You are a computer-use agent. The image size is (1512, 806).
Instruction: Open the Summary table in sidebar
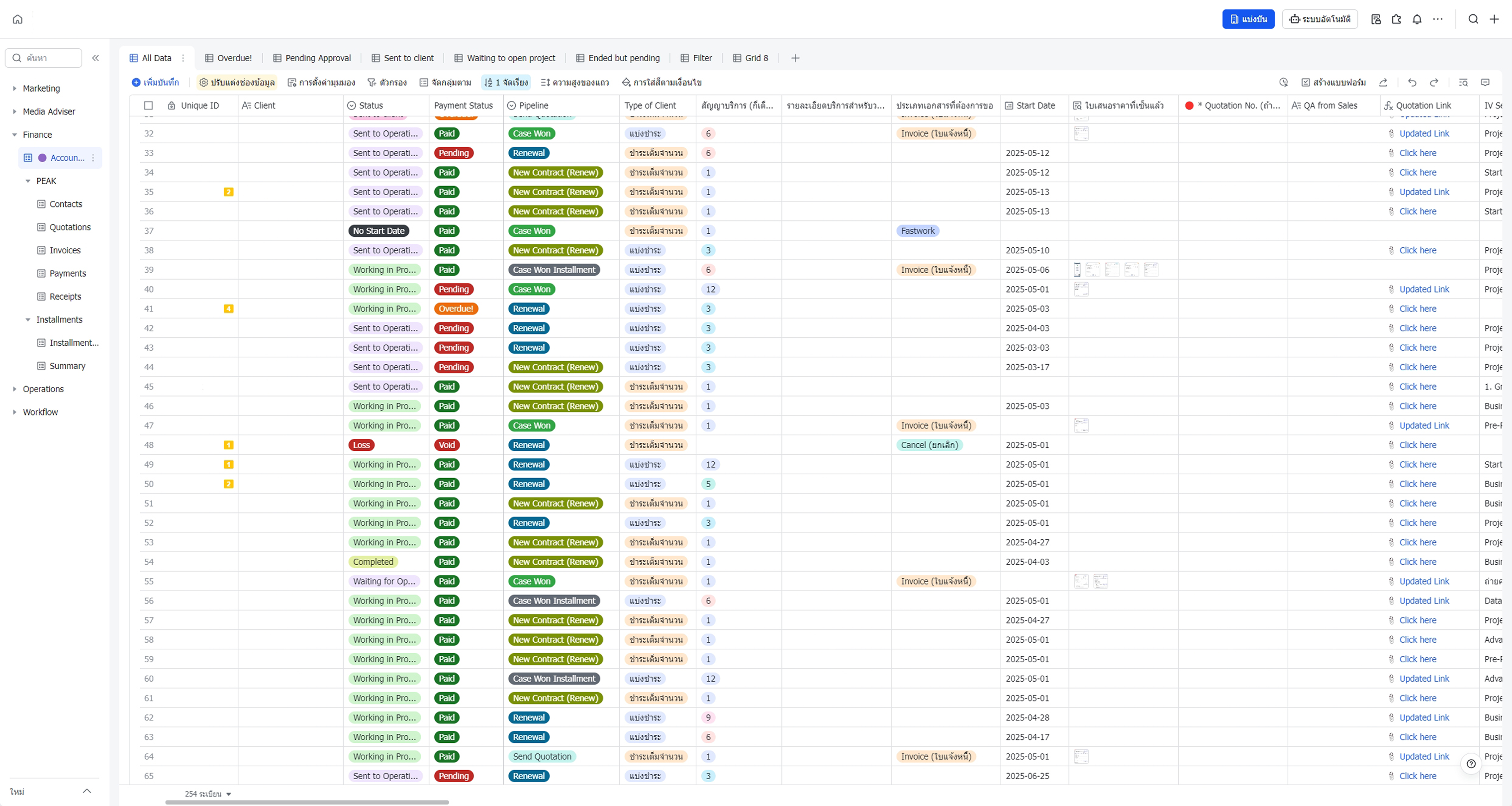point(67,366)
